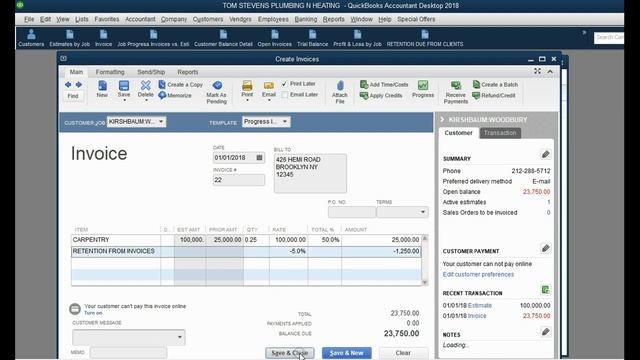The image size is (640, 360).
Task: Open the Open Invoices report icon
Action: (x=275, y=38)
